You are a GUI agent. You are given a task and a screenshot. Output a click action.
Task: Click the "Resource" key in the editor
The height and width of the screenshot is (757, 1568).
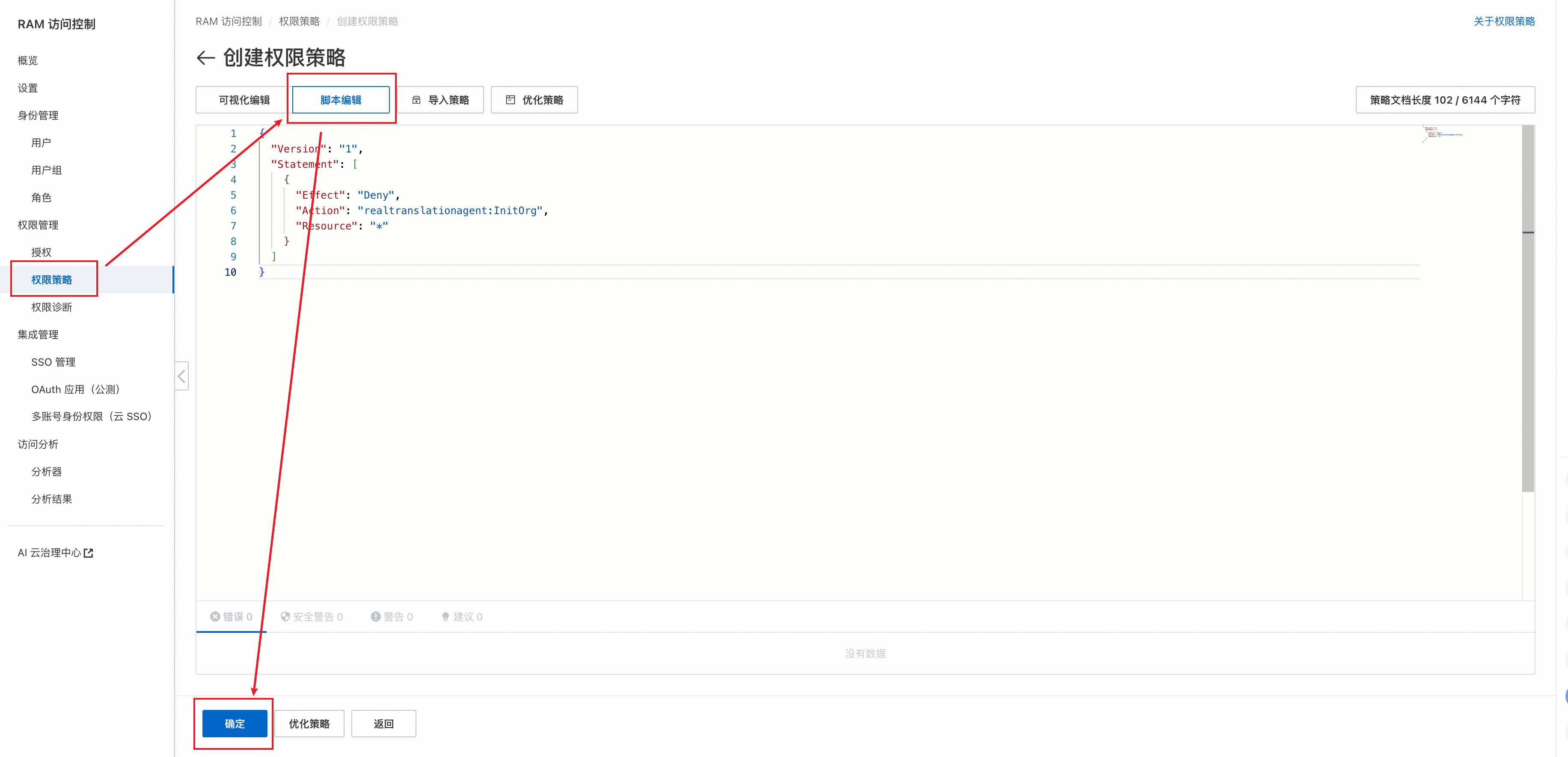point(326,226)
